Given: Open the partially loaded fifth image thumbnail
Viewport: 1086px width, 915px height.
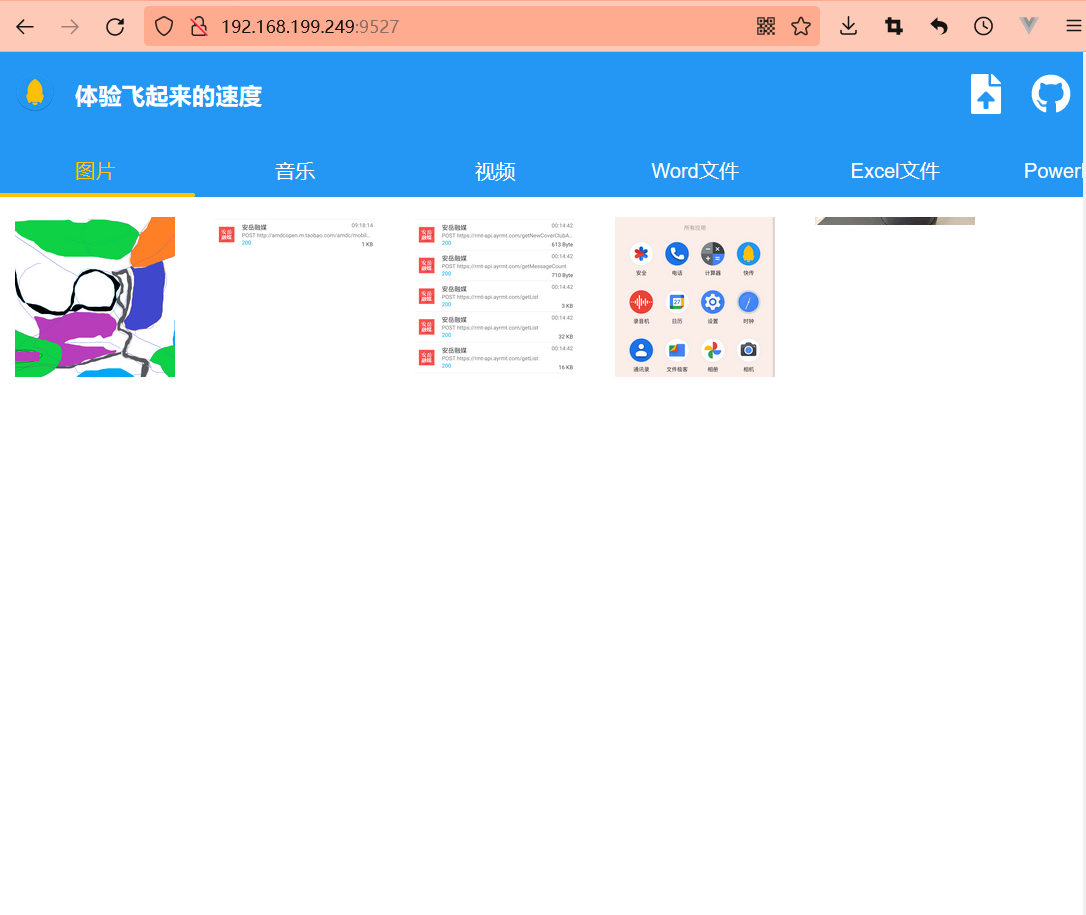Looking at the screenshot, I should (x=895, y=221).
